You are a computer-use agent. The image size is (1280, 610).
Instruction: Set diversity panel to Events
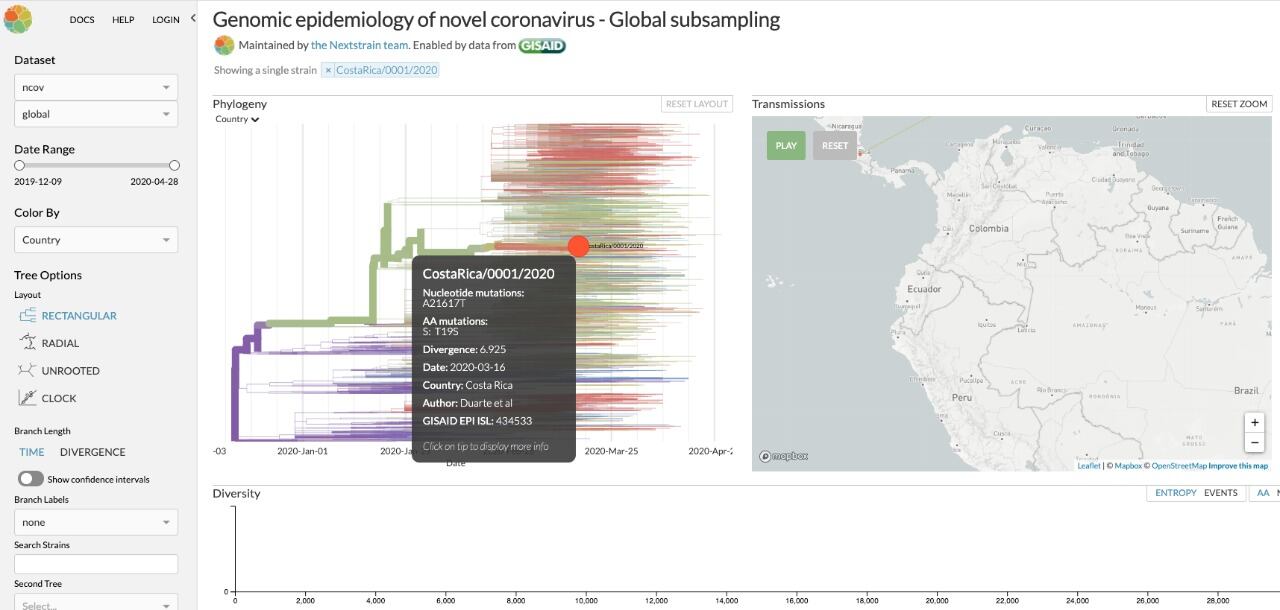pyautogui.click(x=1220, y=493)
